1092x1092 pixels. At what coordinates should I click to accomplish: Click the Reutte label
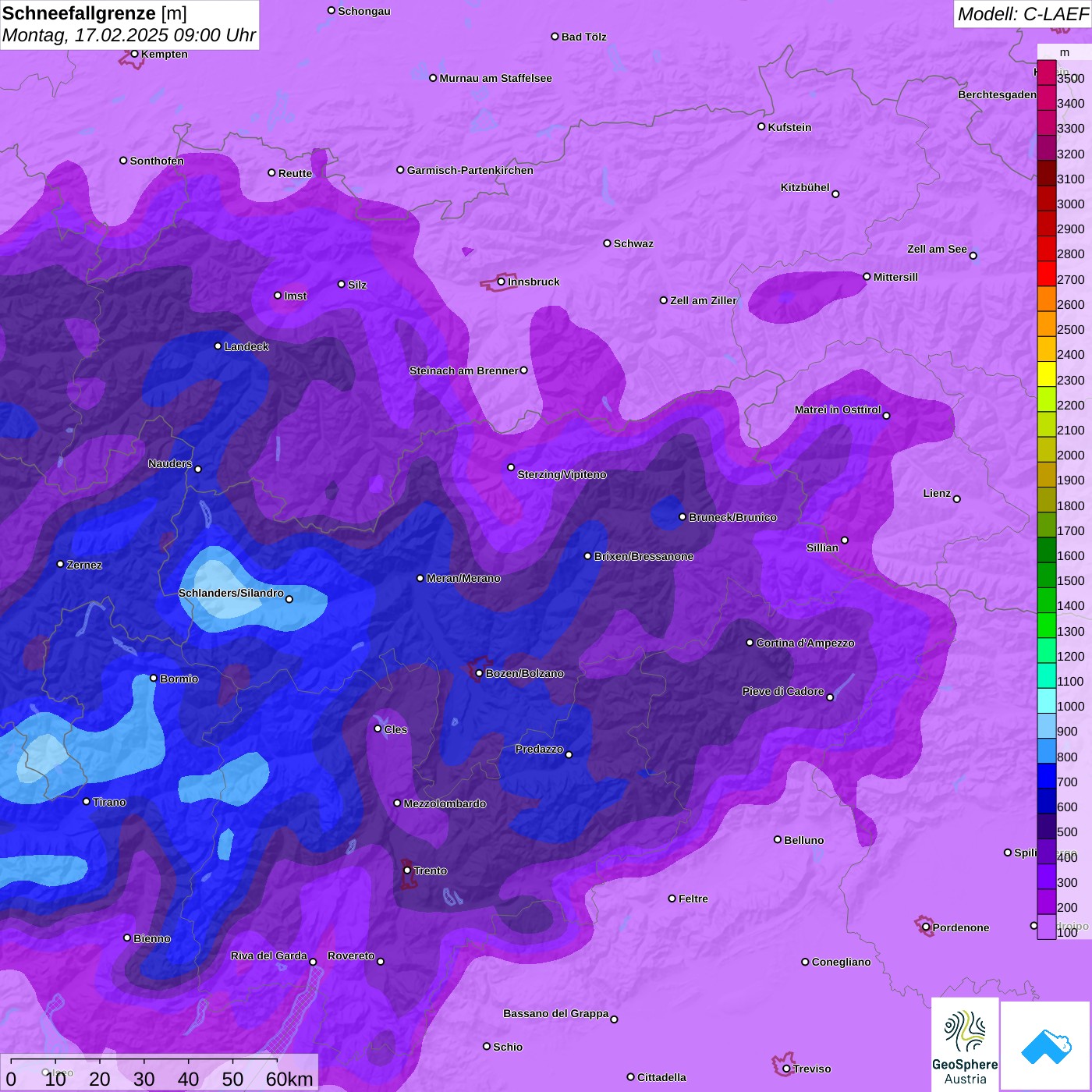point(295,173)
